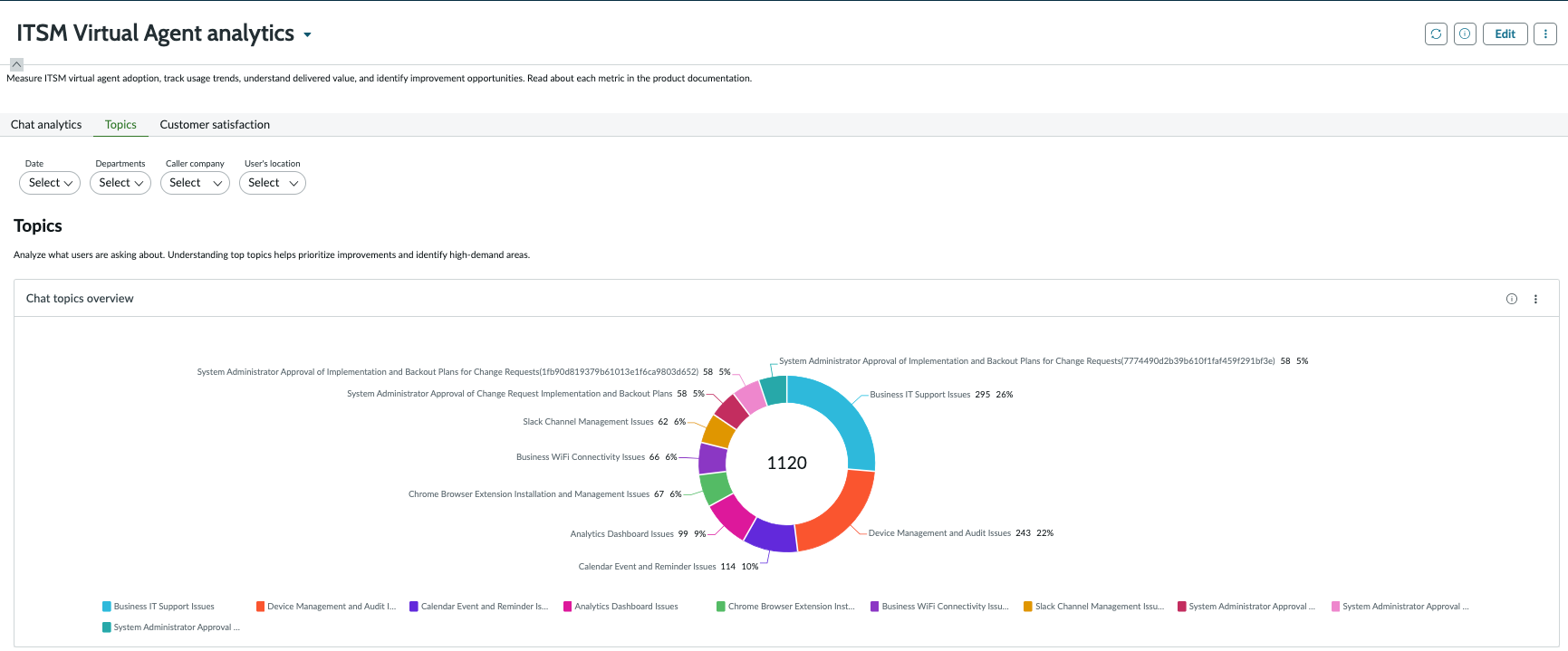
Task: Click the amber Slack Channel donut segment
Action: (718, 432)
